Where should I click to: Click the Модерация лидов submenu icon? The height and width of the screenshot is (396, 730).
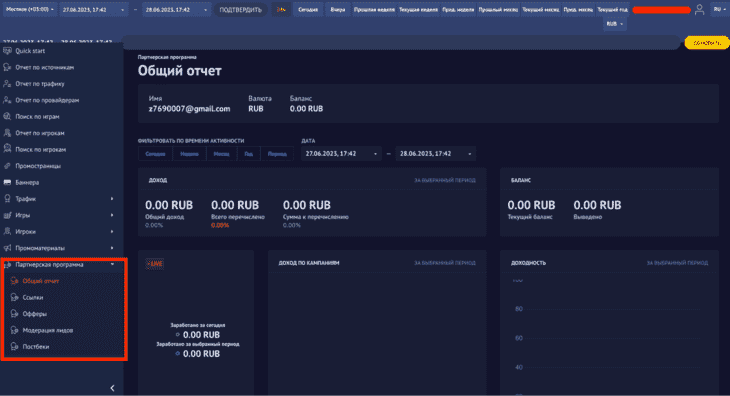14,330
